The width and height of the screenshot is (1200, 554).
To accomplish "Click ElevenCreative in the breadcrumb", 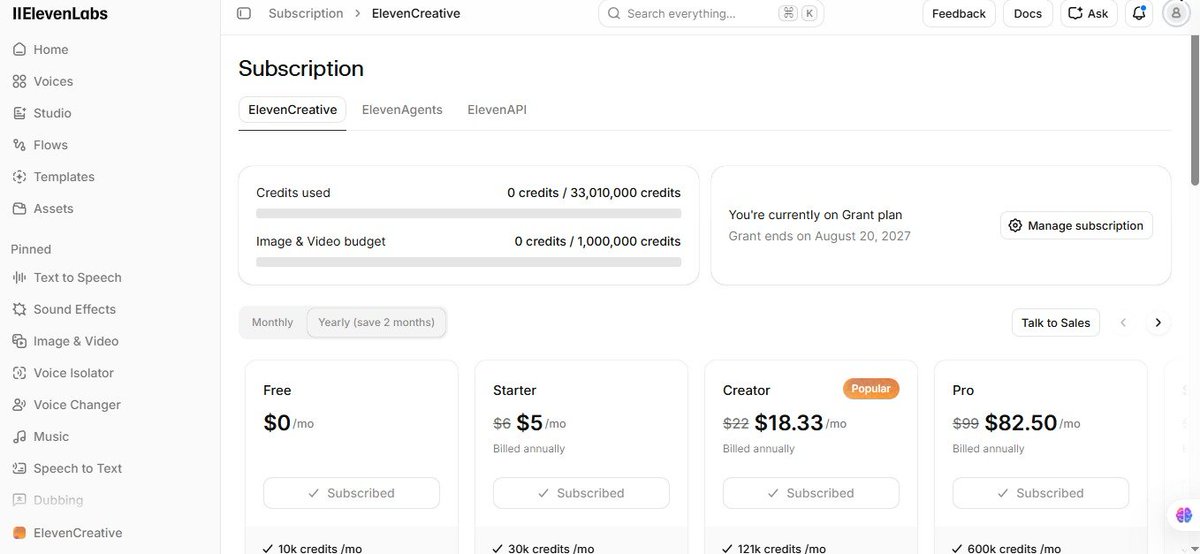I will click(416, 14).
